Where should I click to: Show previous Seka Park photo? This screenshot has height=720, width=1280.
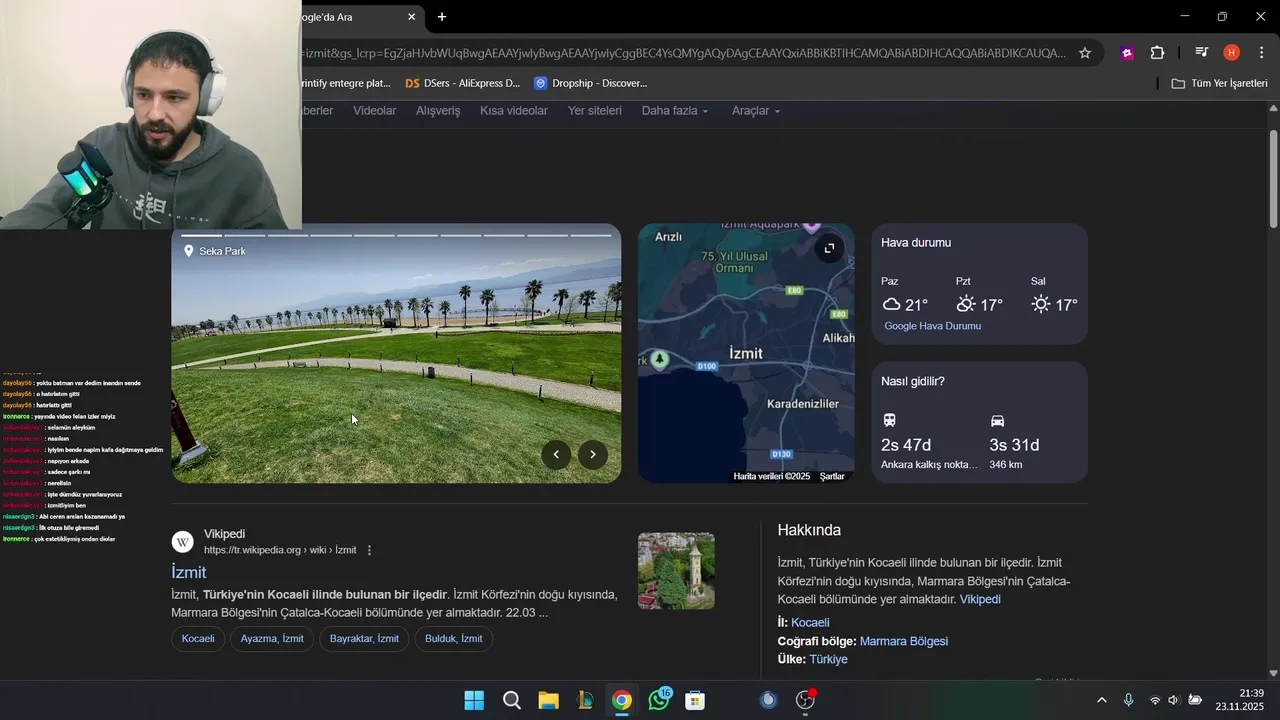tap(556, 454)
